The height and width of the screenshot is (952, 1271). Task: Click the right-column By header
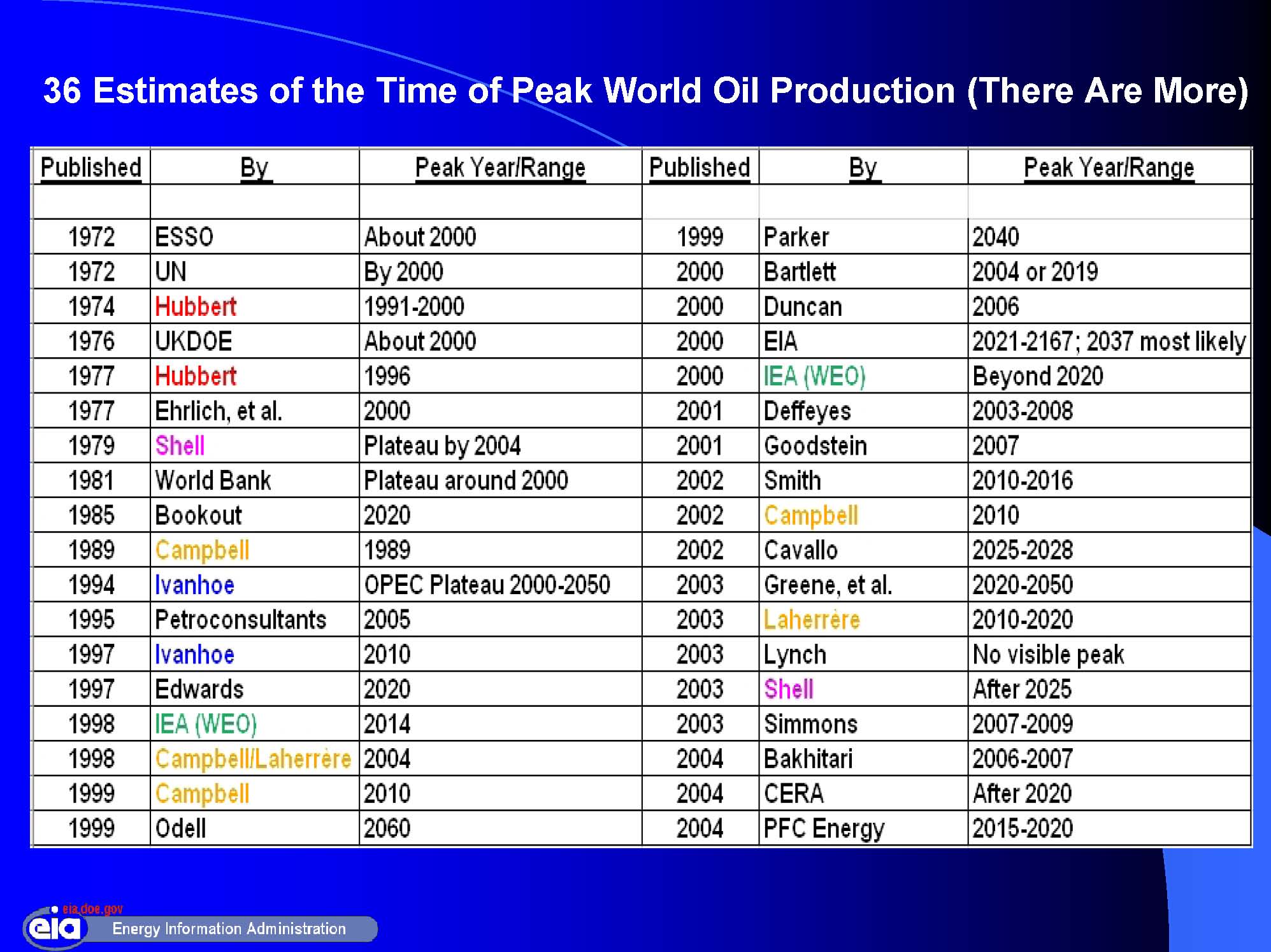(863, 167)
